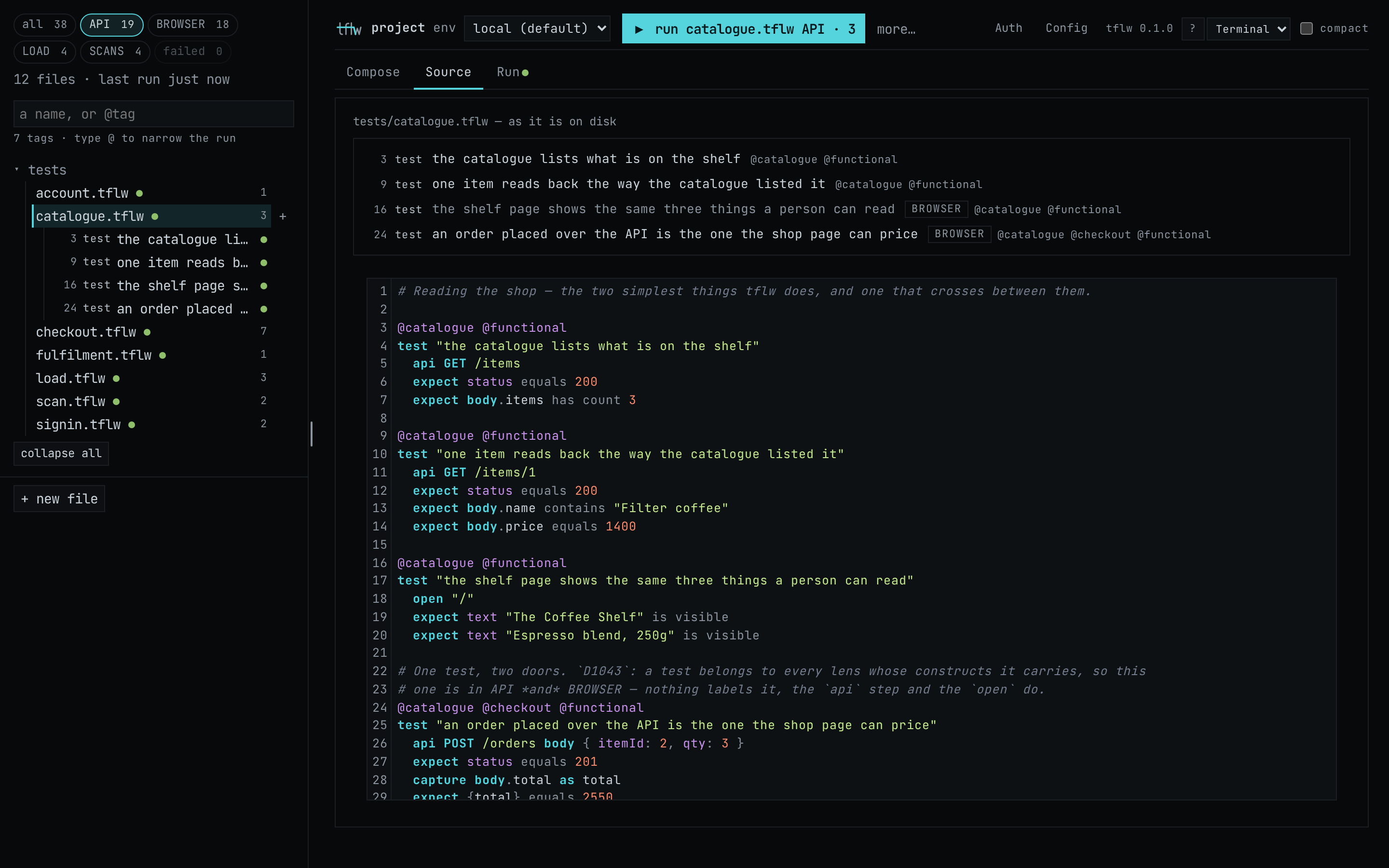Open the Config menu
Image resolution: width=1389 pixels, height=868 pixels.
coord(1066,28)
